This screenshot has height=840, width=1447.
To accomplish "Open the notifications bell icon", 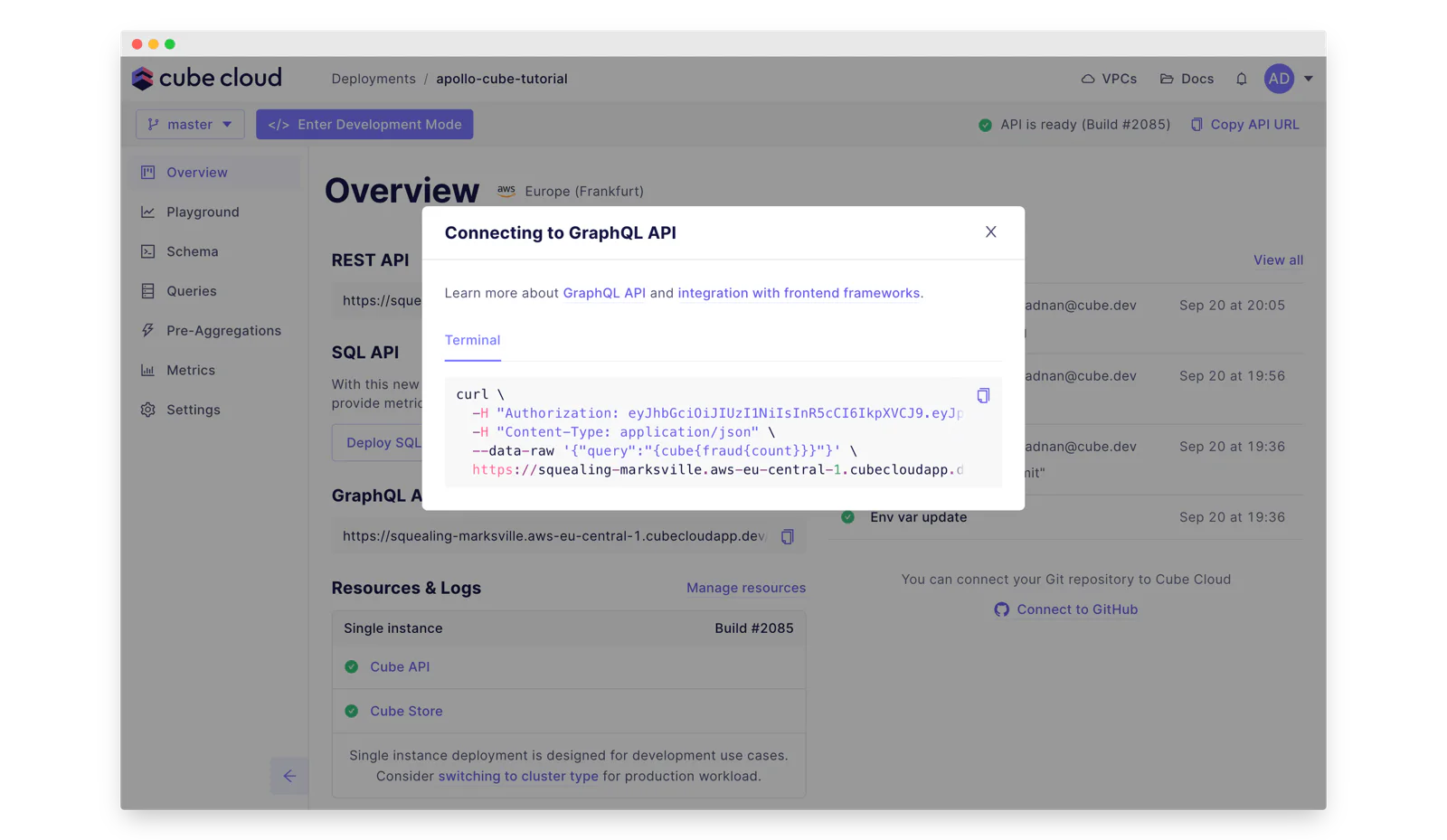I will (x=1241, y=80).
